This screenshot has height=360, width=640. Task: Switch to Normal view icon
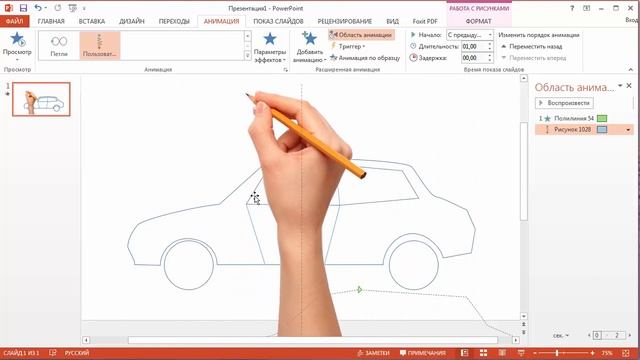[x=464, y=353]
